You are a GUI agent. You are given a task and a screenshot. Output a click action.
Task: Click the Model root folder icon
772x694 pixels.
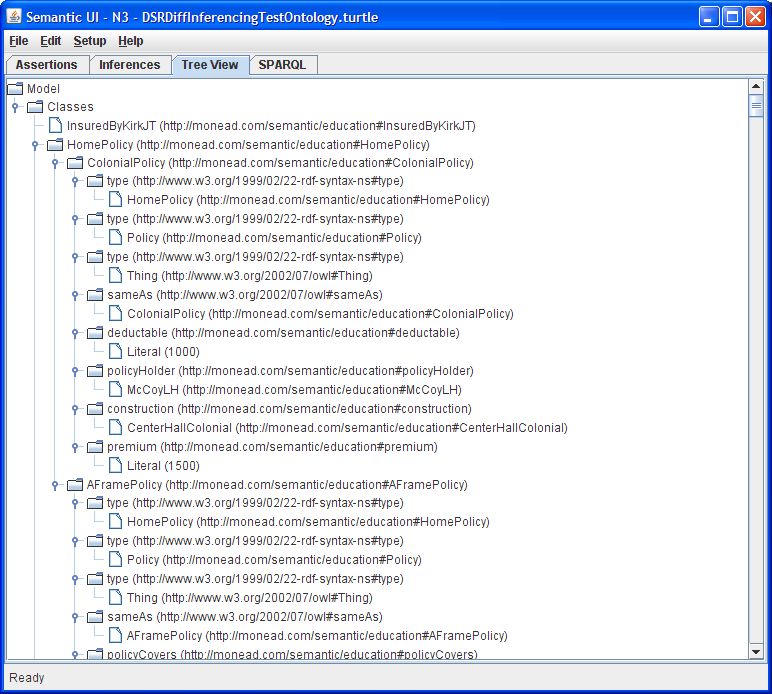15,89
